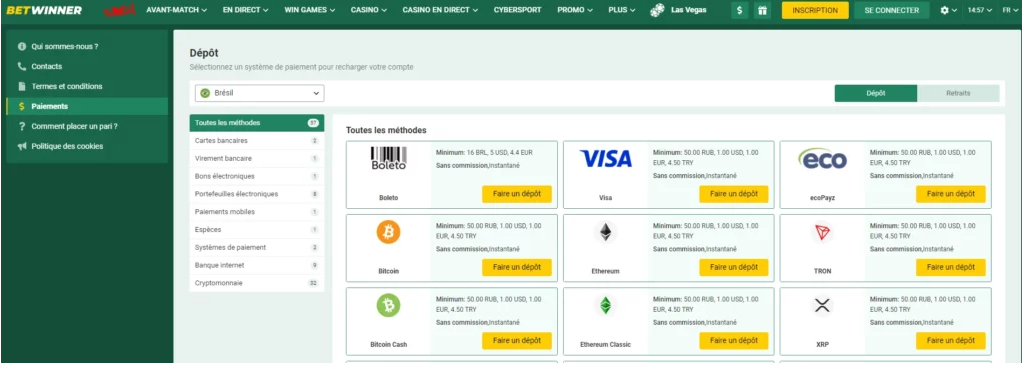Select the Boleto barcode logo
1022x365 pixels.
tap(388, 158)
